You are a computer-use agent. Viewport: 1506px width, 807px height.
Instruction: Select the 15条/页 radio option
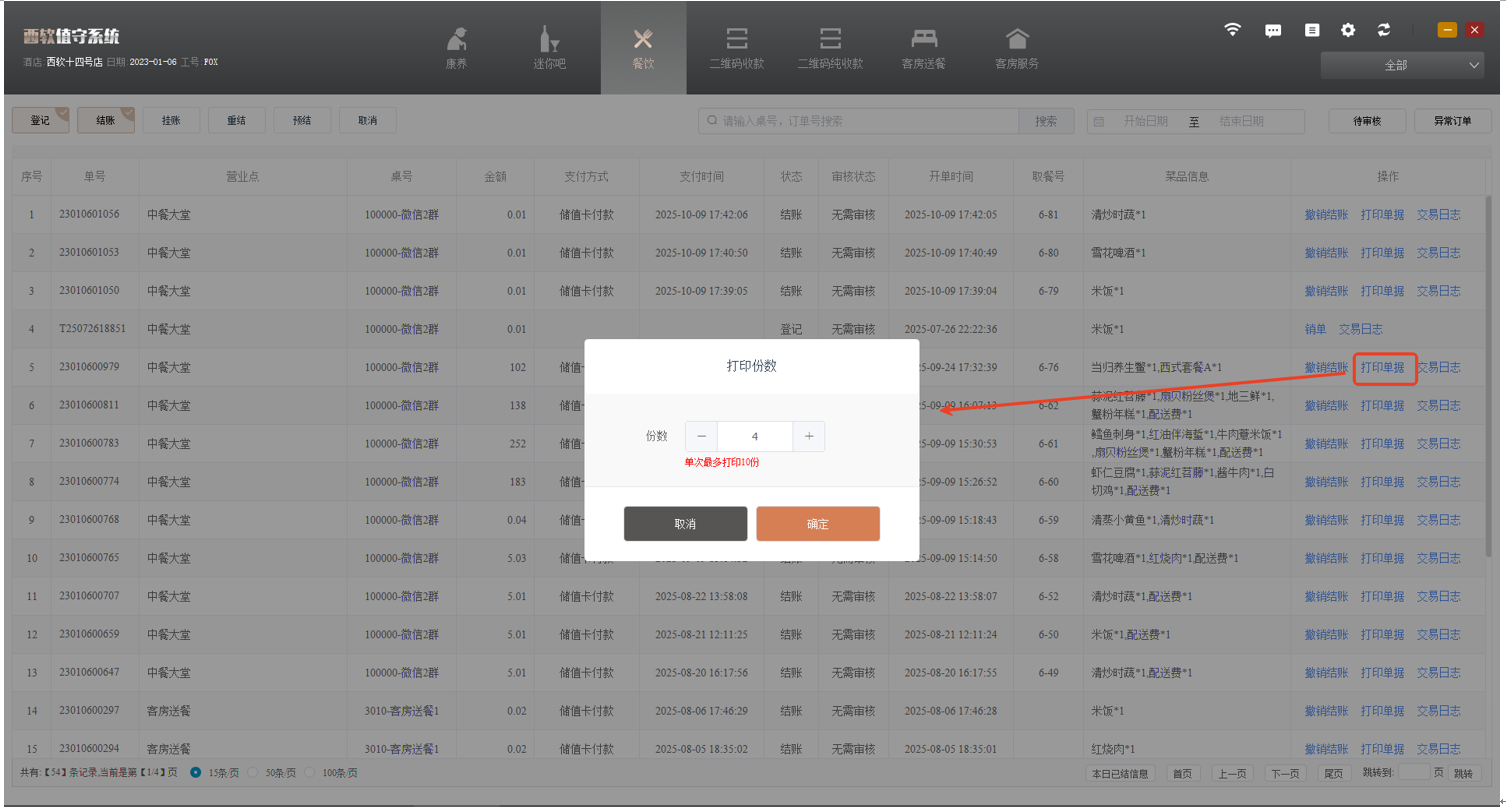(196, 773)
